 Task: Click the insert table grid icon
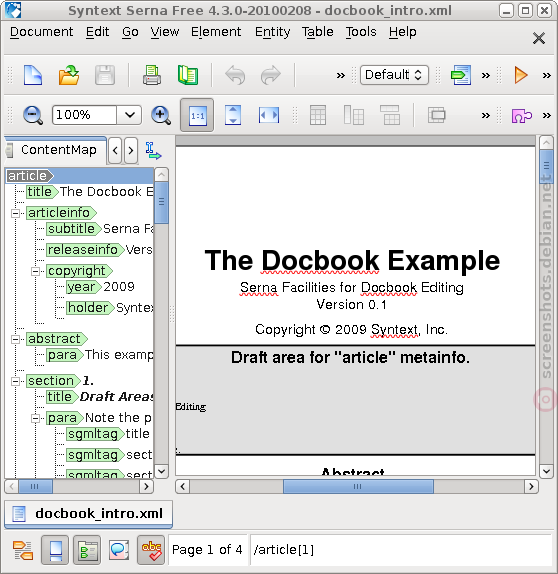pyautogui.click(x=317, y=115)
